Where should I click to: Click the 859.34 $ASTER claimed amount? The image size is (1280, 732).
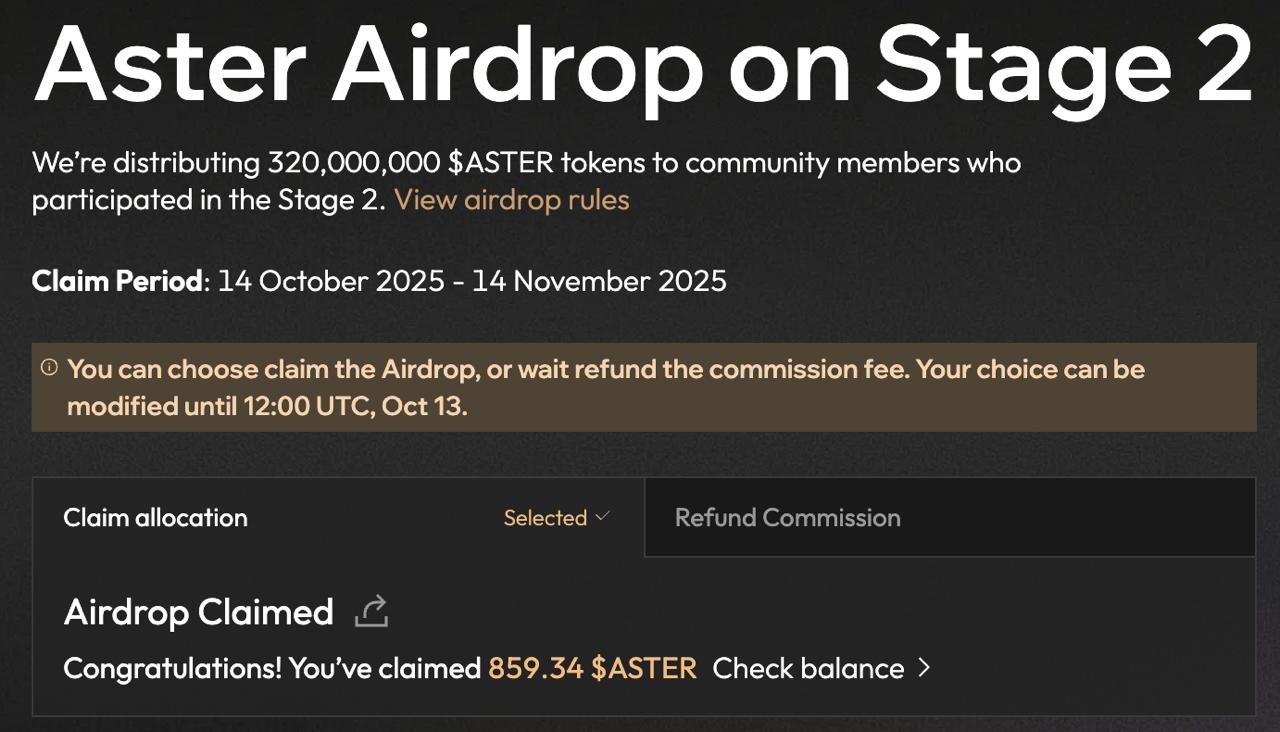click(592, 668)
